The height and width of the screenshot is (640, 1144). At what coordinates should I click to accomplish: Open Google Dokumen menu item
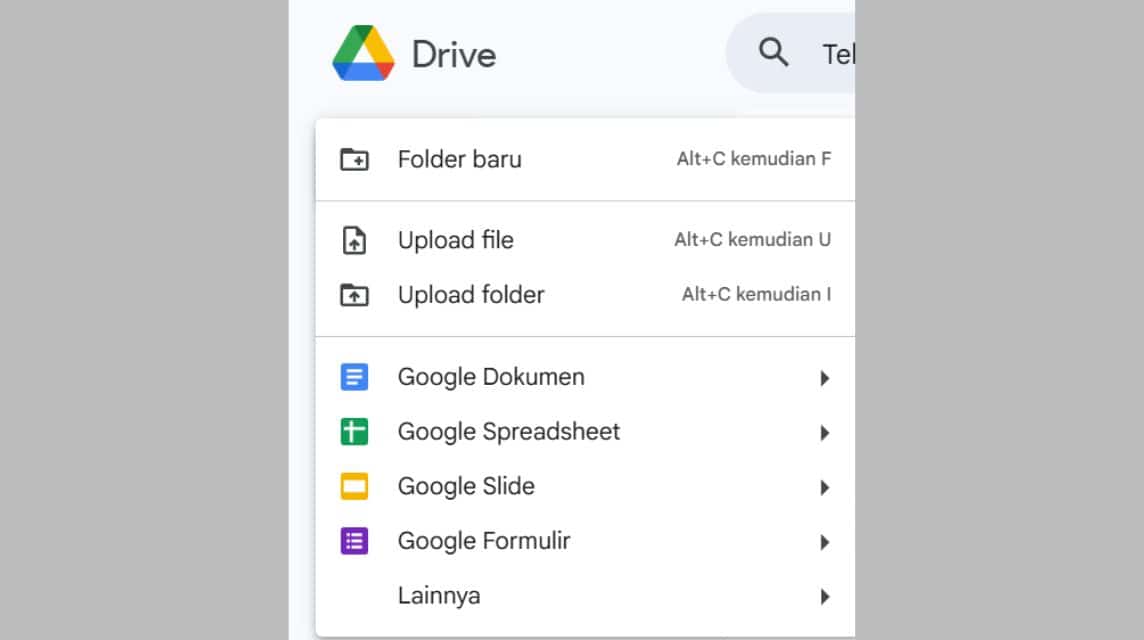(585, 377)
